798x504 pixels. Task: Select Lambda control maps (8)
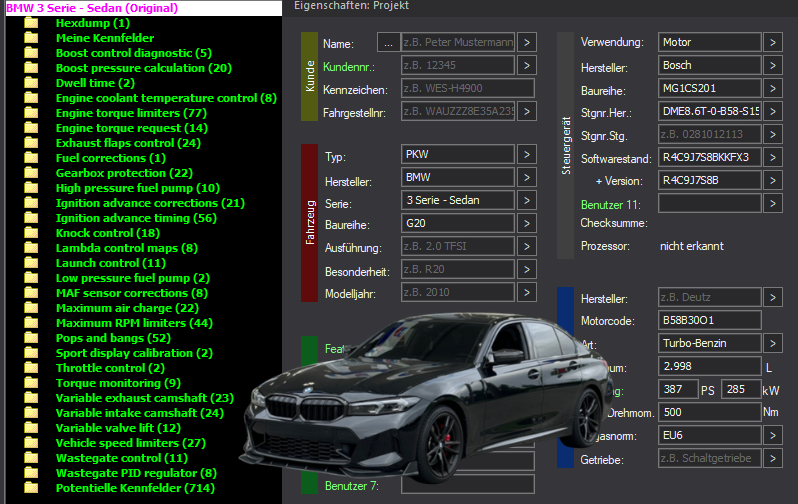point(127,248)
